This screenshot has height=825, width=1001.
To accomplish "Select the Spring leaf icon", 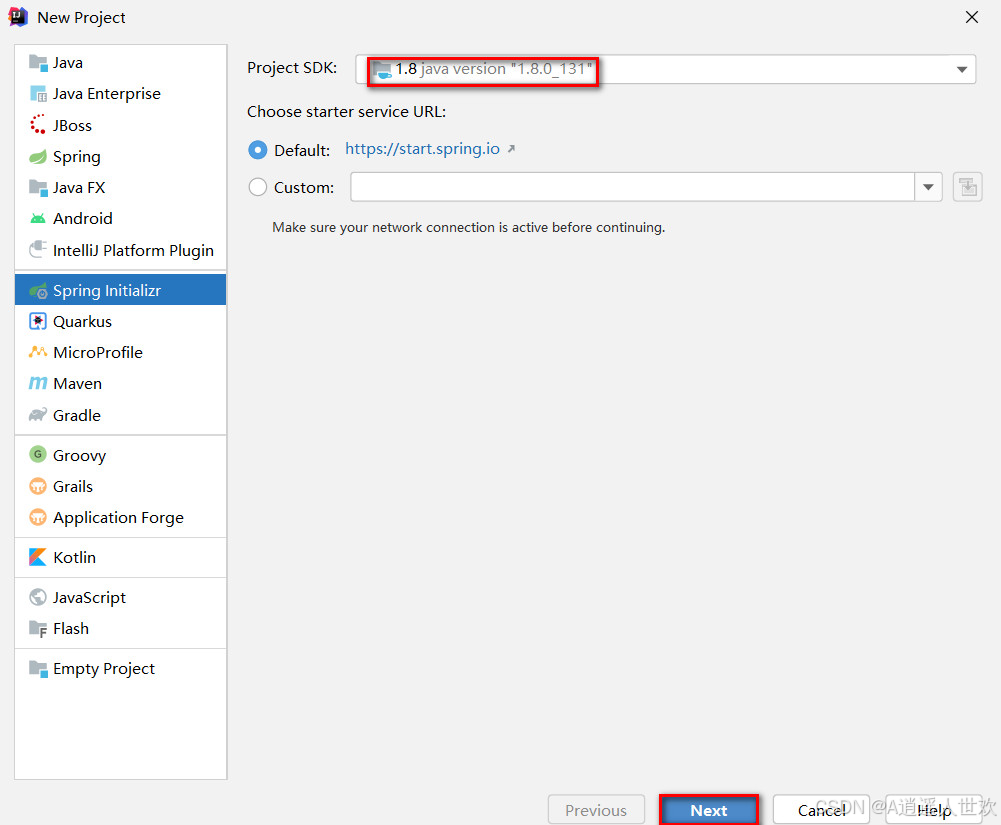I will (x=38, y=156).
